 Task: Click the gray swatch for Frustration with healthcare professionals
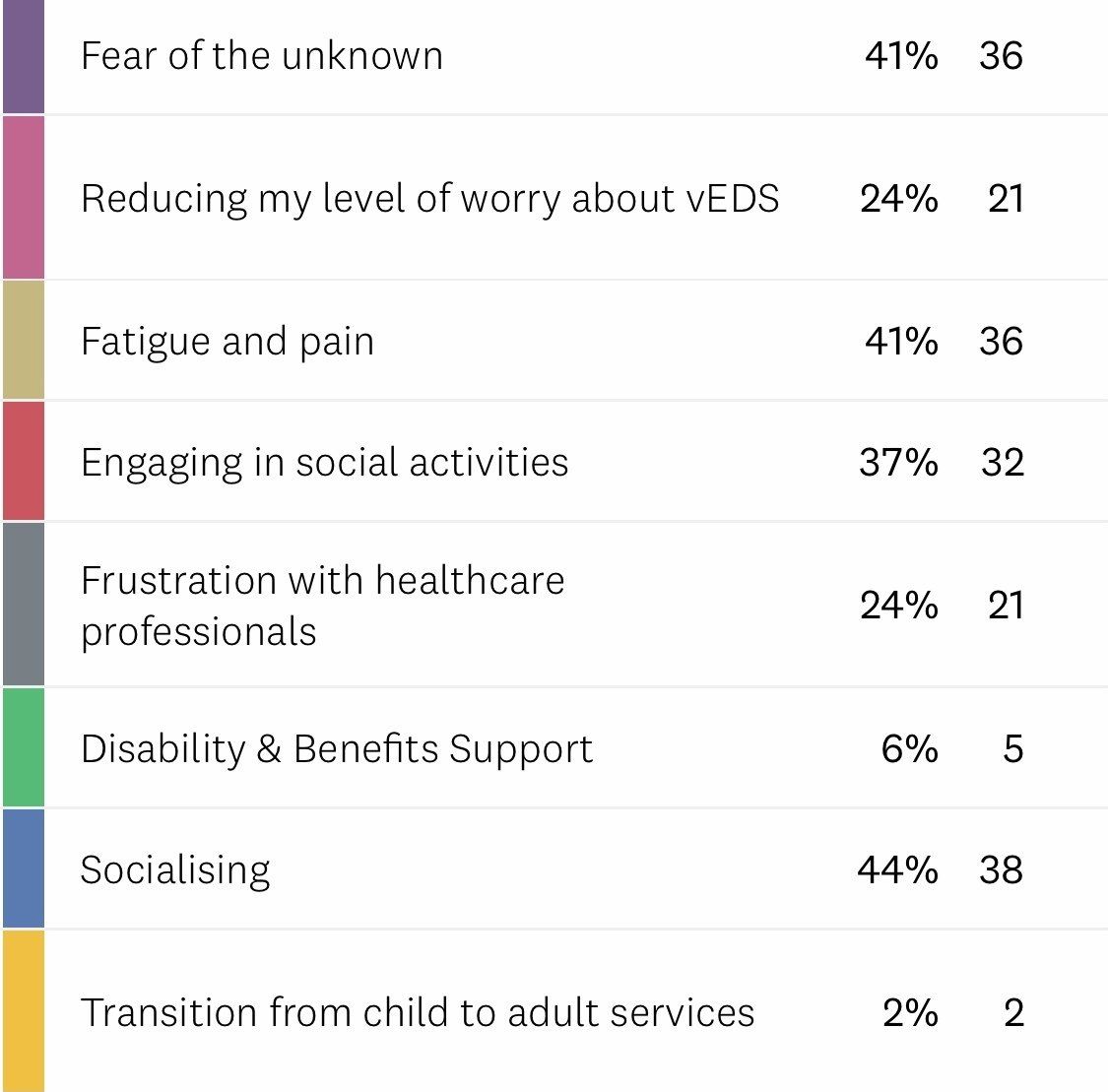[23, 605]
